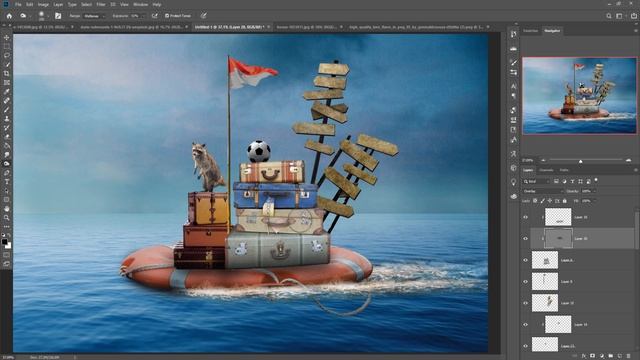The width and height of the screenshot is (640, 360).
Task: Open the Filter menu
Action: [x=101, y=4]
